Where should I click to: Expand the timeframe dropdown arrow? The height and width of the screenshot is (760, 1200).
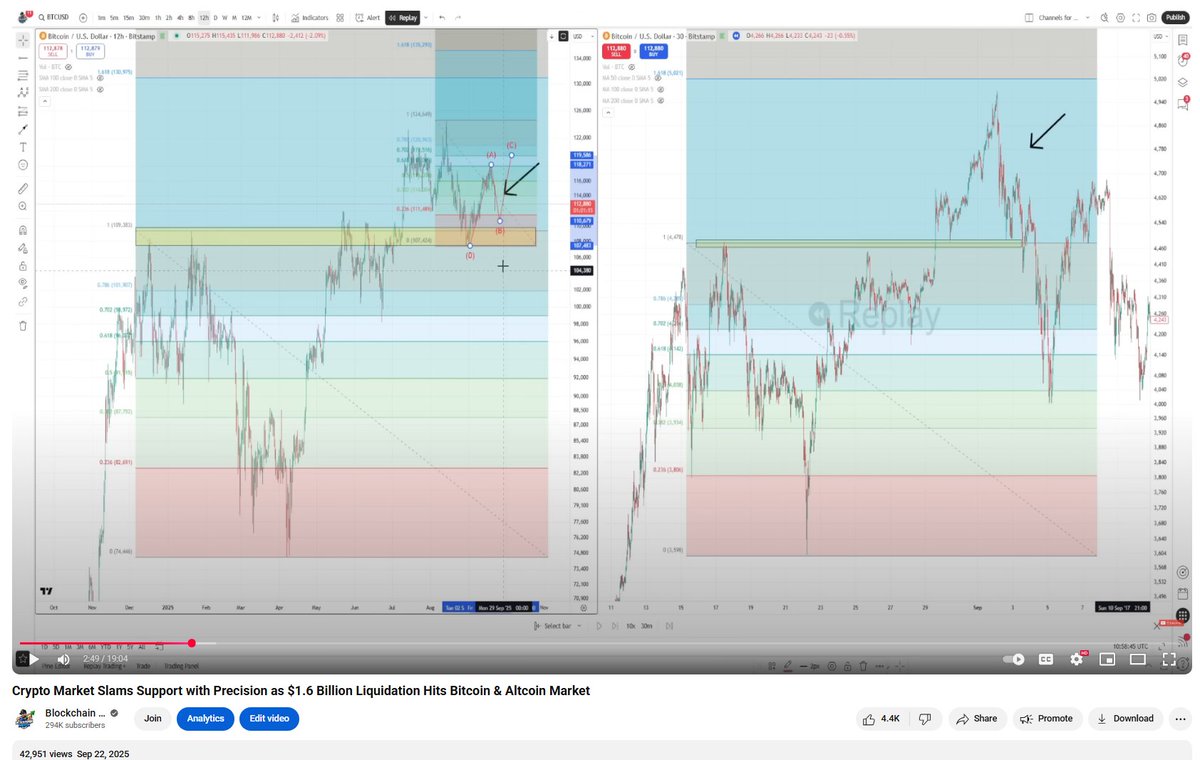260,17
